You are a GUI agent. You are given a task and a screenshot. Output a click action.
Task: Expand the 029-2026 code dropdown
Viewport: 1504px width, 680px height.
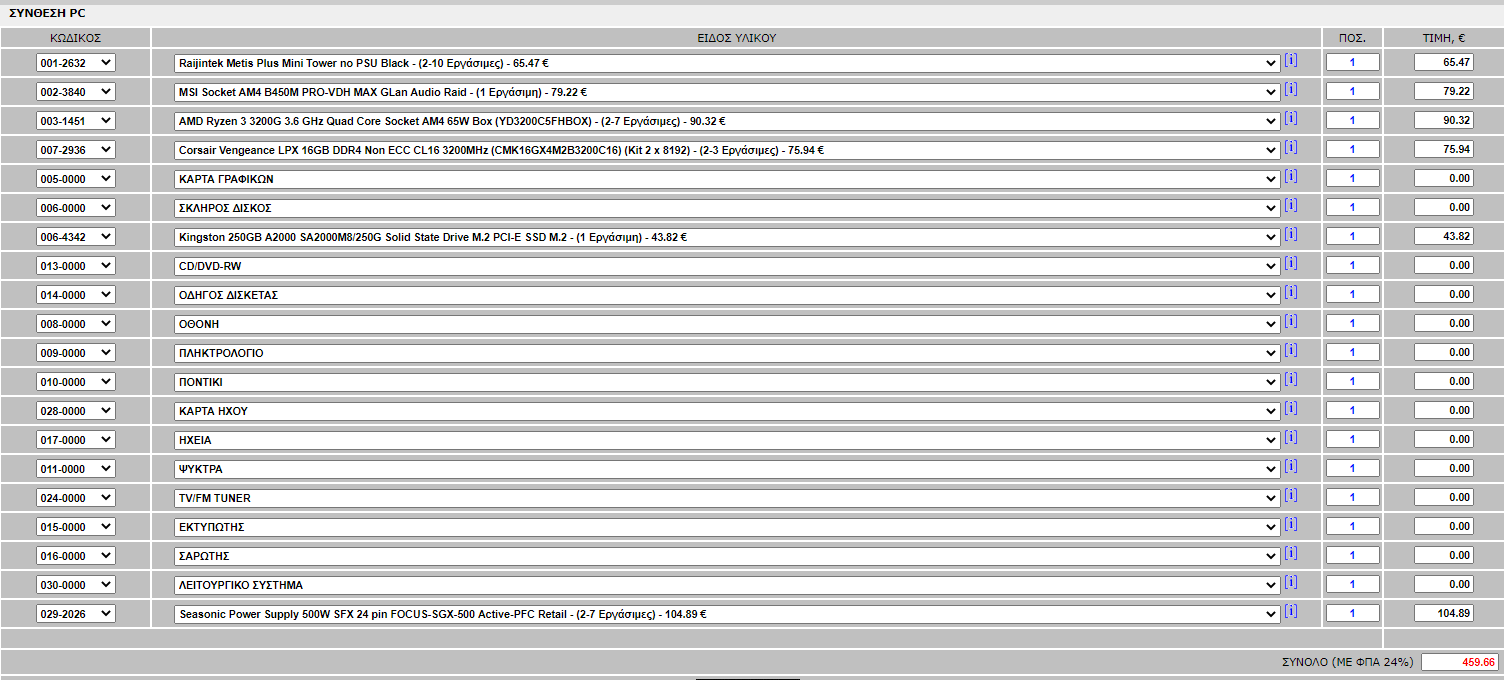tap(76, 614)
